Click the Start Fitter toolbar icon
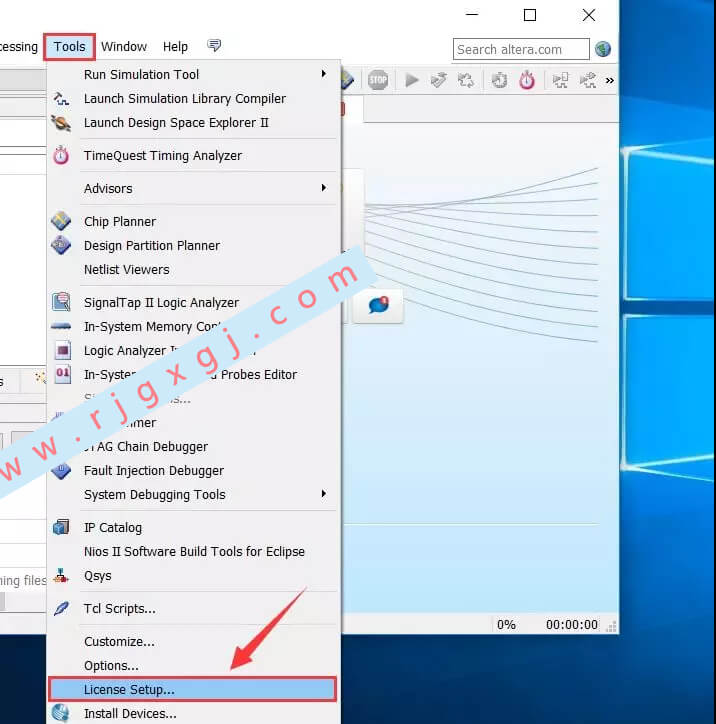Screen dimensions: 716x724 click(x=499, y=80)
